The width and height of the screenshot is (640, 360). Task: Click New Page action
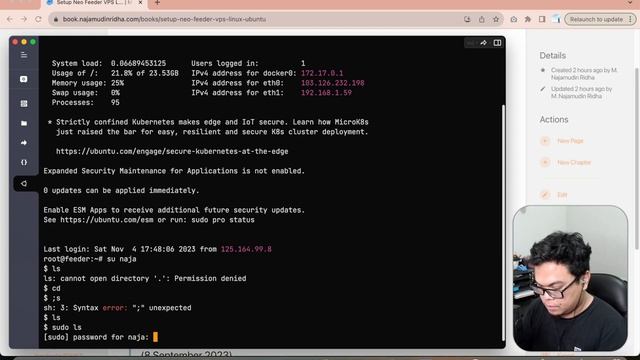tap(570, 141)
